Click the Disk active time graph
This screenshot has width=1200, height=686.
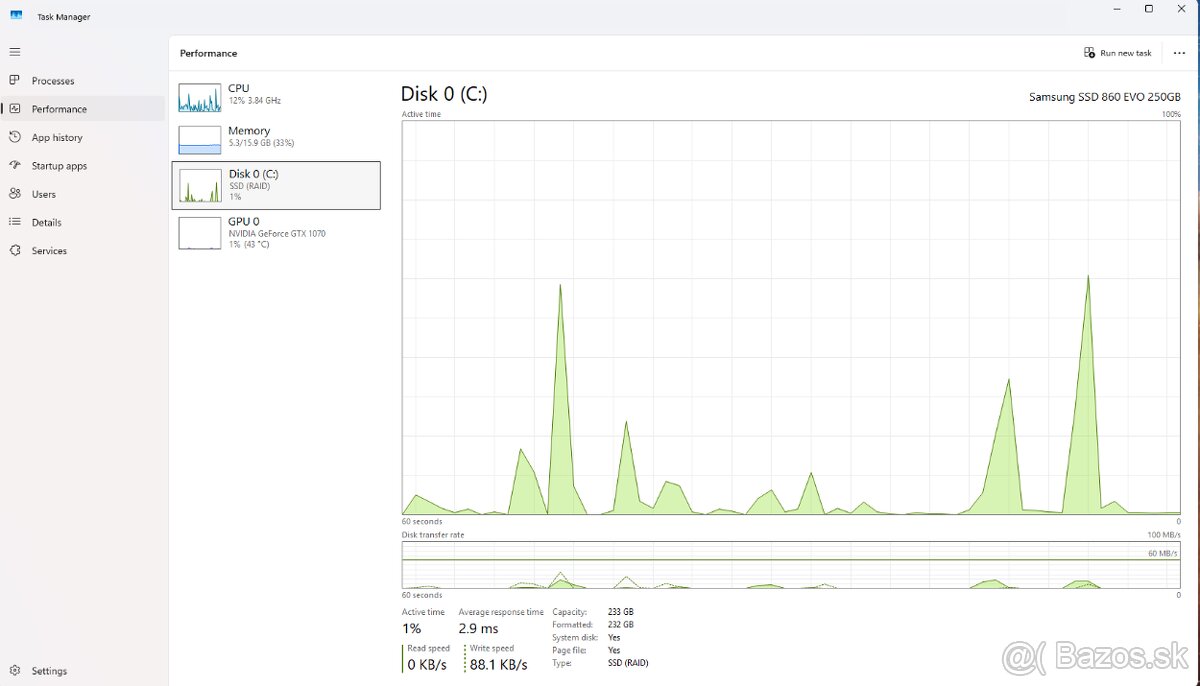791,318
